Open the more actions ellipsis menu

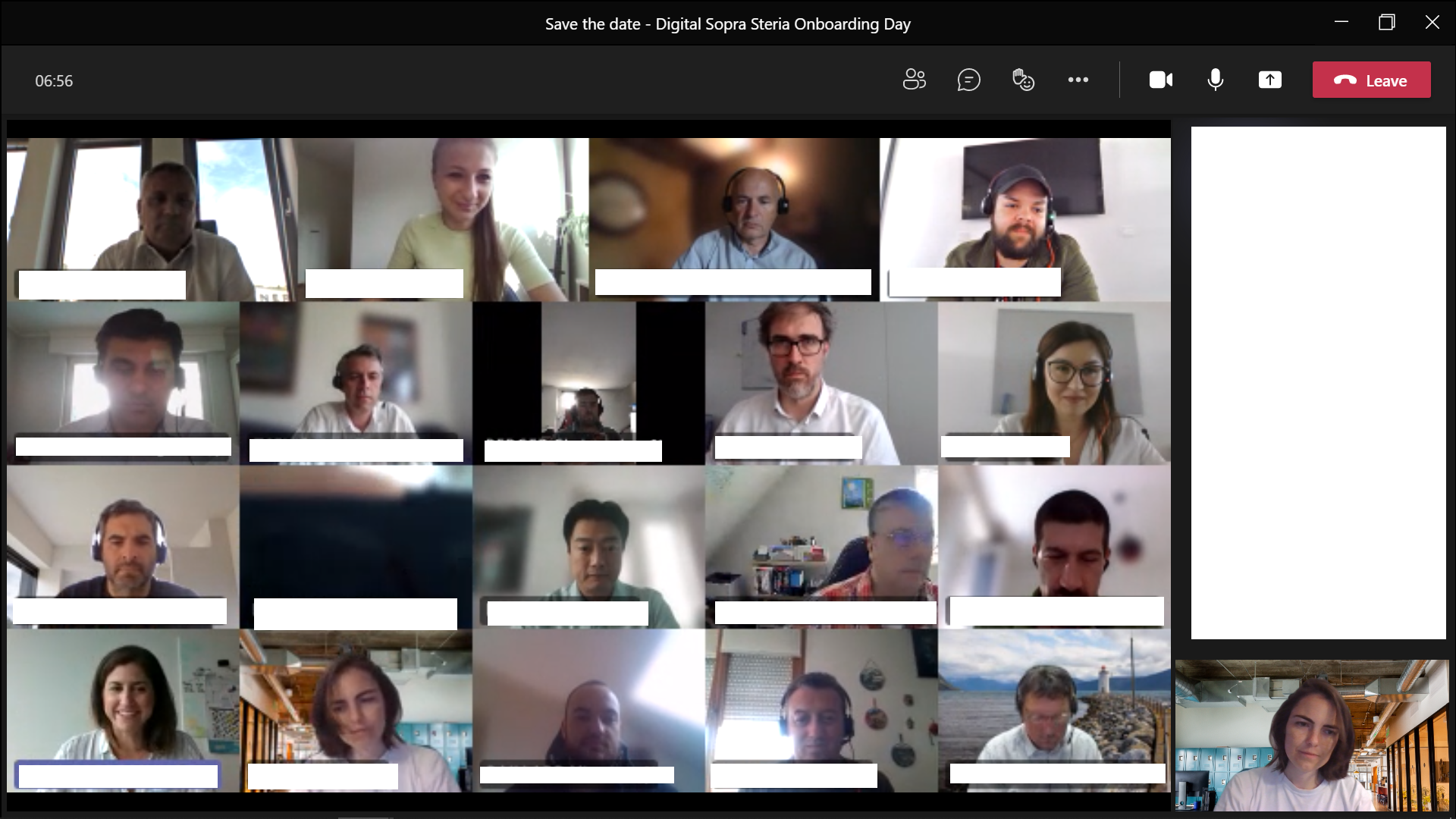click(x=1078, y=80)
